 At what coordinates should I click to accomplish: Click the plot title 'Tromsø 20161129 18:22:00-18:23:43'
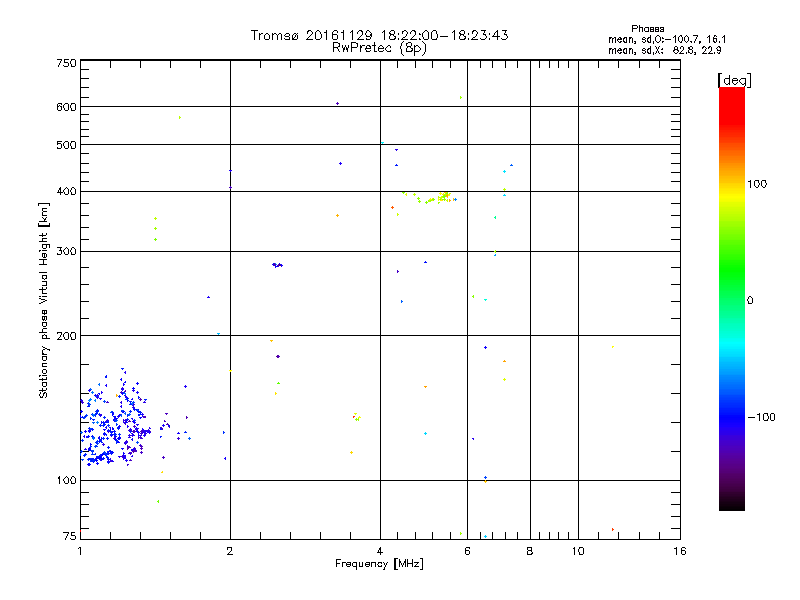coord(379,35)
